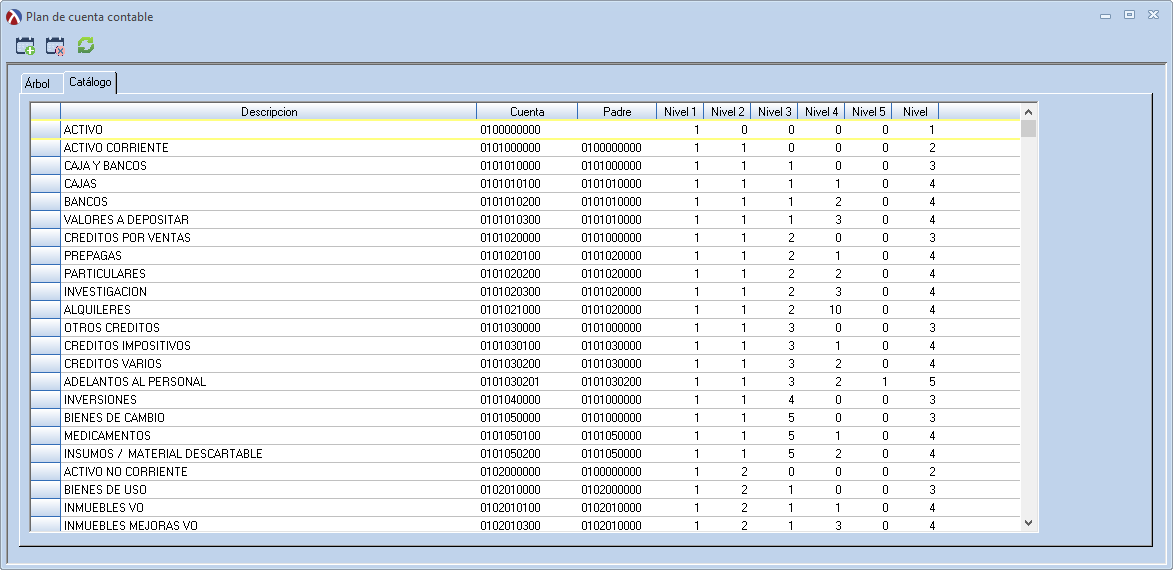Click account number 0102010300 in Cuenta column
1173x570 pixels.
pos(510,525)
